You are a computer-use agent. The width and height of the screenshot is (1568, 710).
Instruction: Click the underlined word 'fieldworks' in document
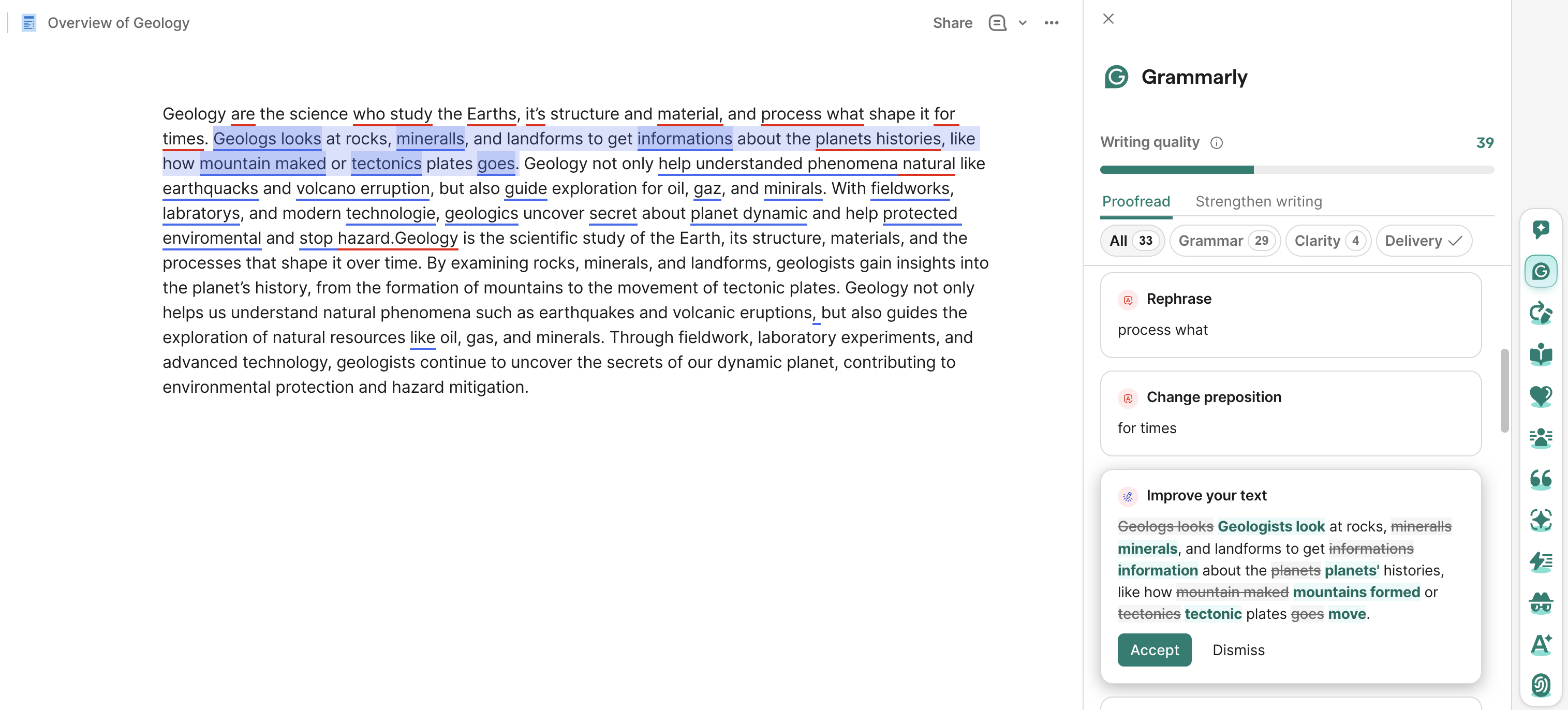click(910, 189)
